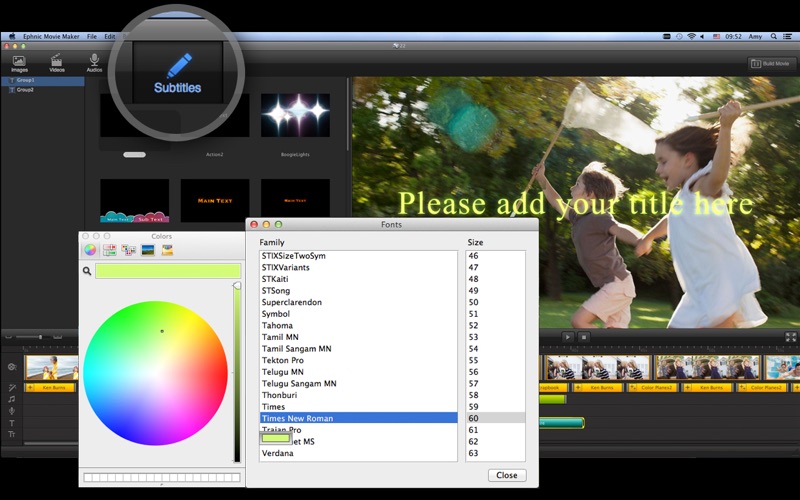Select the effects wand track icon

pos(12,388)
